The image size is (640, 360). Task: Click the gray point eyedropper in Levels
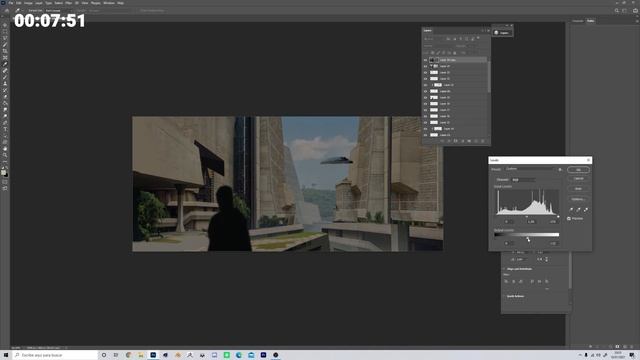click(x=578, y=209)
